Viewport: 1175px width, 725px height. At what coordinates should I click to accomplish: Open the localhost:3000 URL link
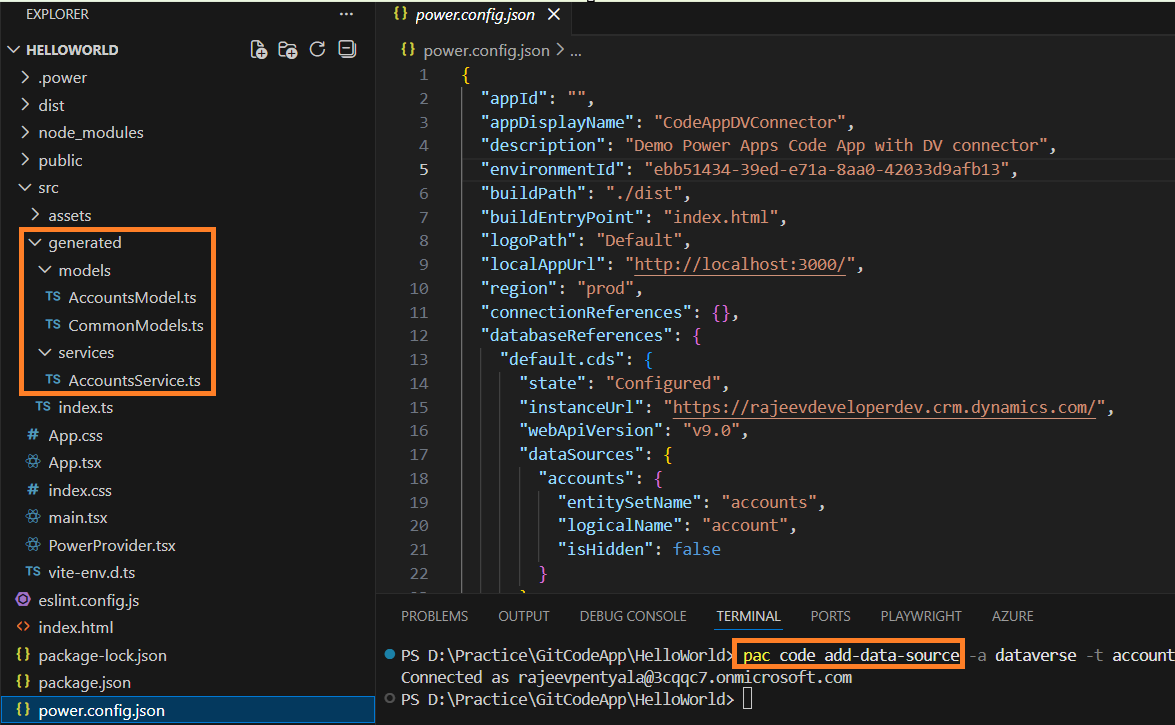743,265
